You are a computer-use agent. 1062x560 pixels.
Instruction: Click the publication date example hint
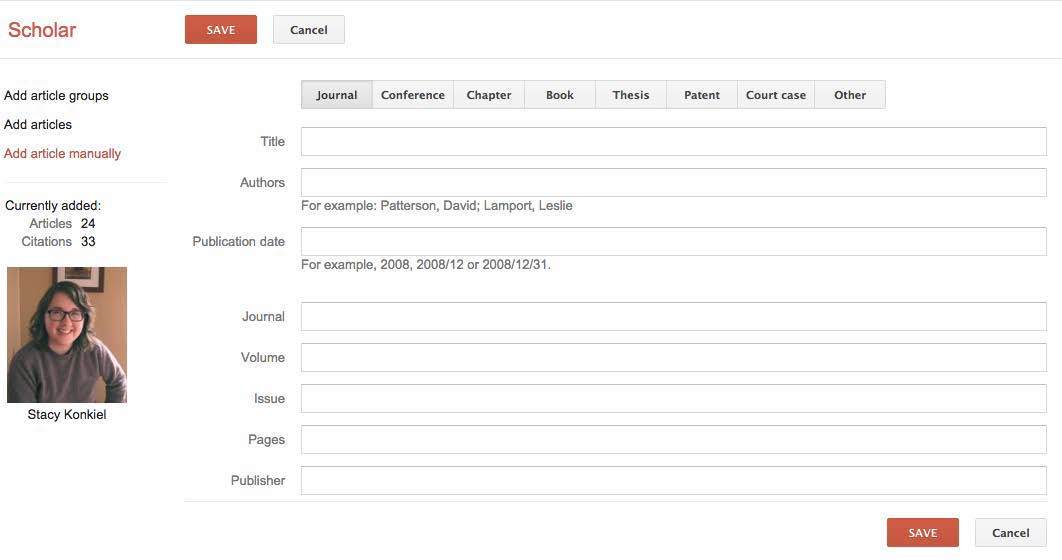[426, 265]
